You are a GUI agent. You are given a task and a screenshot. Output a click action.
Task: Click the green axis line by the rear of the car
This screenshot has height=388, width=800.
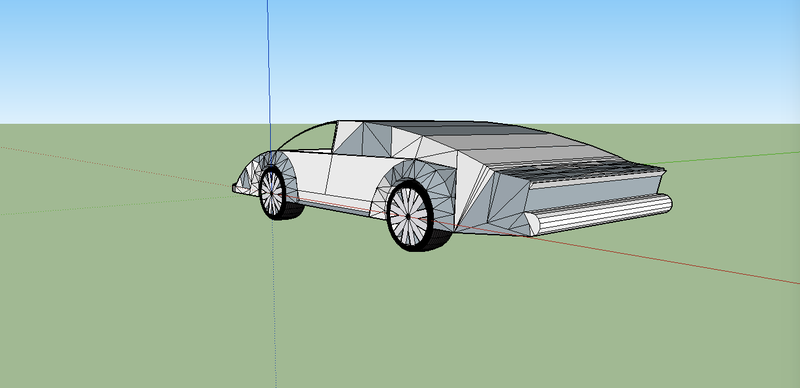click(x=724, y=157)
